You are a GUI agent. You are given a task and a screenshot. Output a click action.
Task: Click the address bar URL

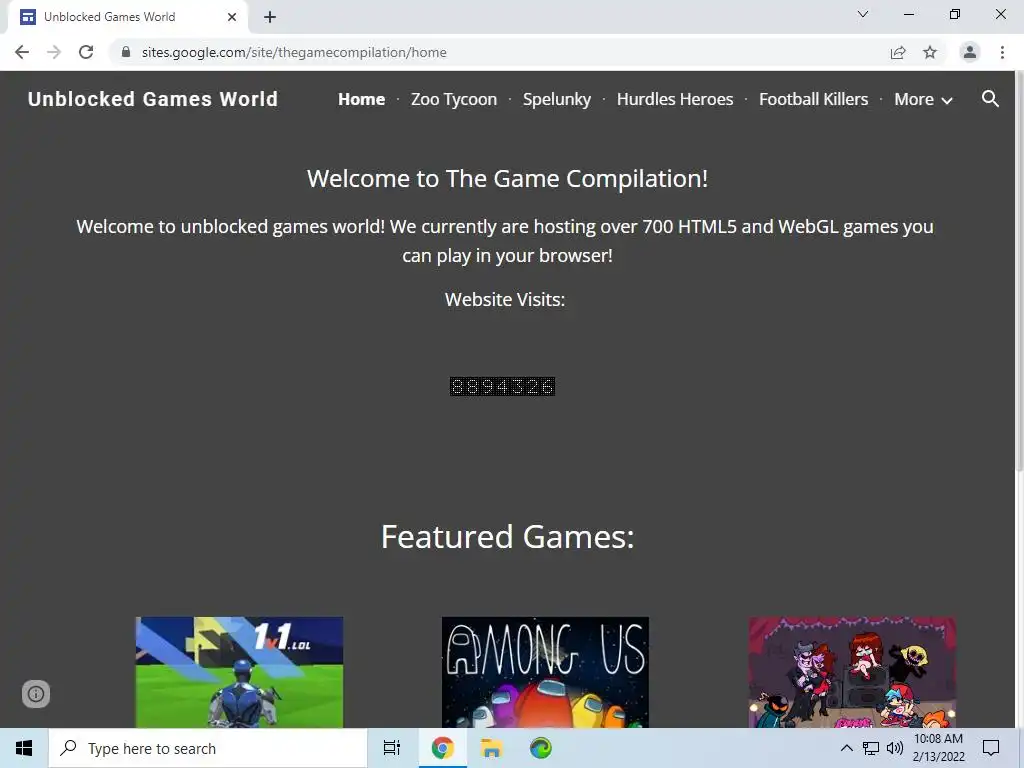tap(294, 52)
